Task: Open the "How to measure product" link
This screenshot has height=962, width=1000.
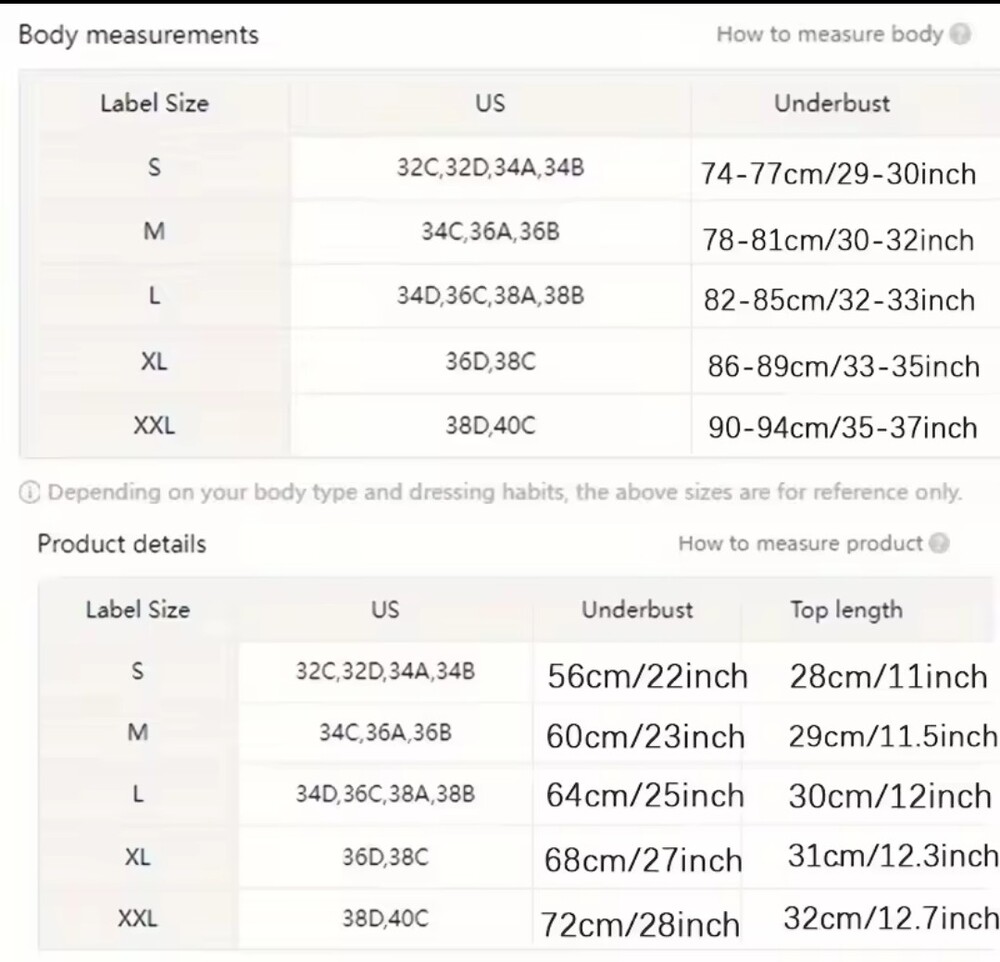Action: (x=799, y=544)
